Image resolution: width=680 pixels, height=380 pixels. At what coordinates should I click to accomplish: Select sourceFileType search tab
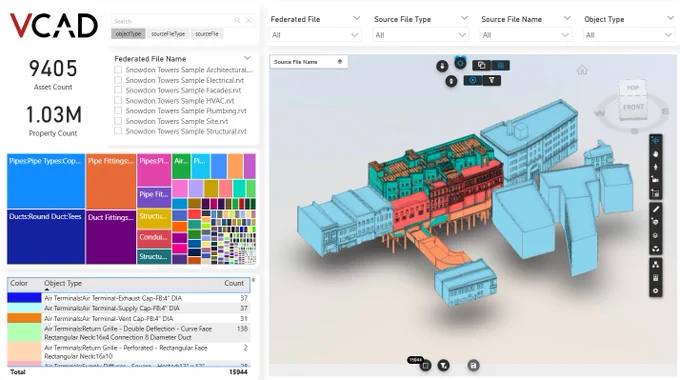point(168,34)
